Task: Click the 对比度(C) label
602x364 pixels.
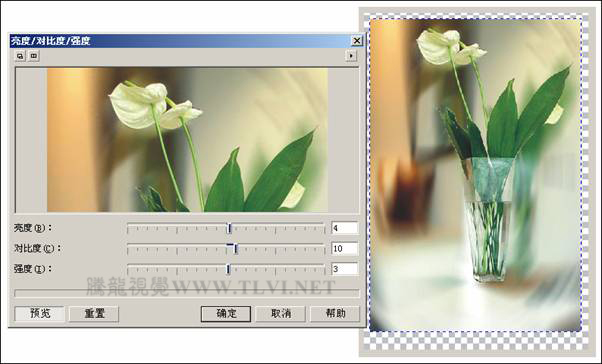Action: pos(37,248)
